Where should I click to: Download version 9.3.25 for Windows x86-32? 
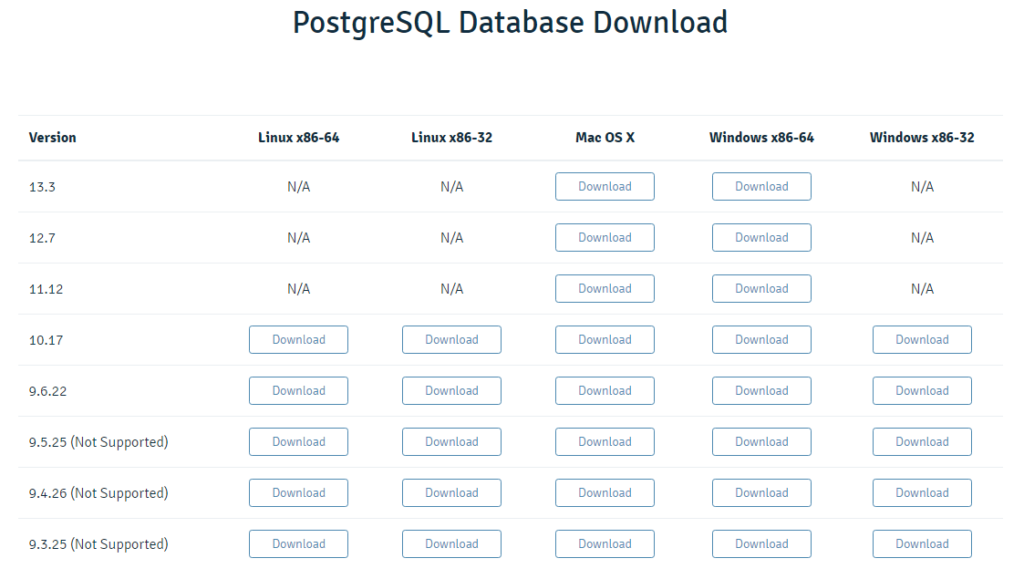[x=922, y=544]
